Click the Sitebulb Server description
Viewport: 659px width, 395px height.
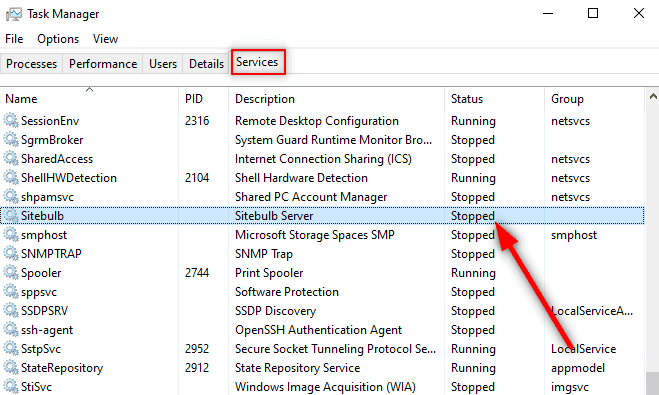(274, 216)
